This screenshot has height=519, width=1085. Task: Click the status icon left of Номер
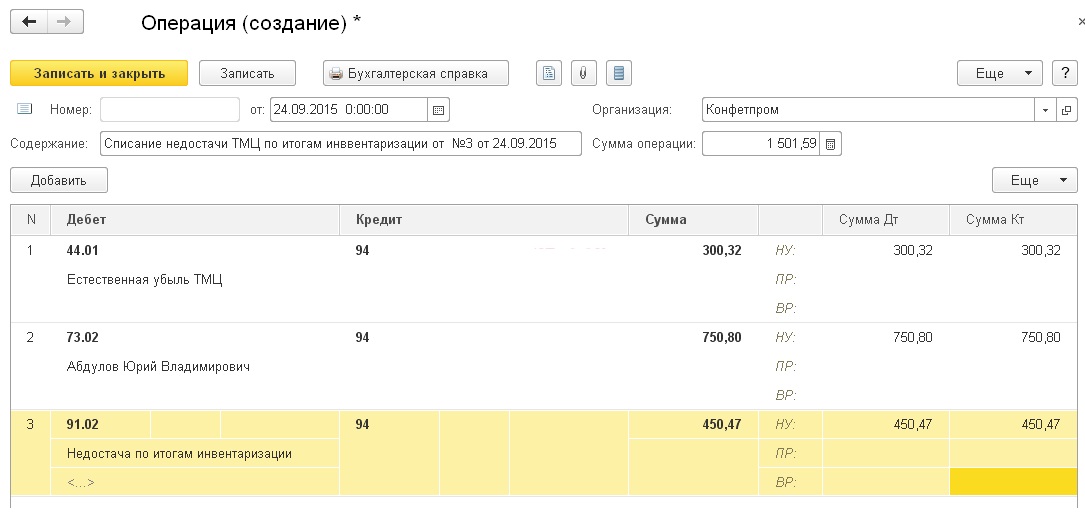point(24,109)
